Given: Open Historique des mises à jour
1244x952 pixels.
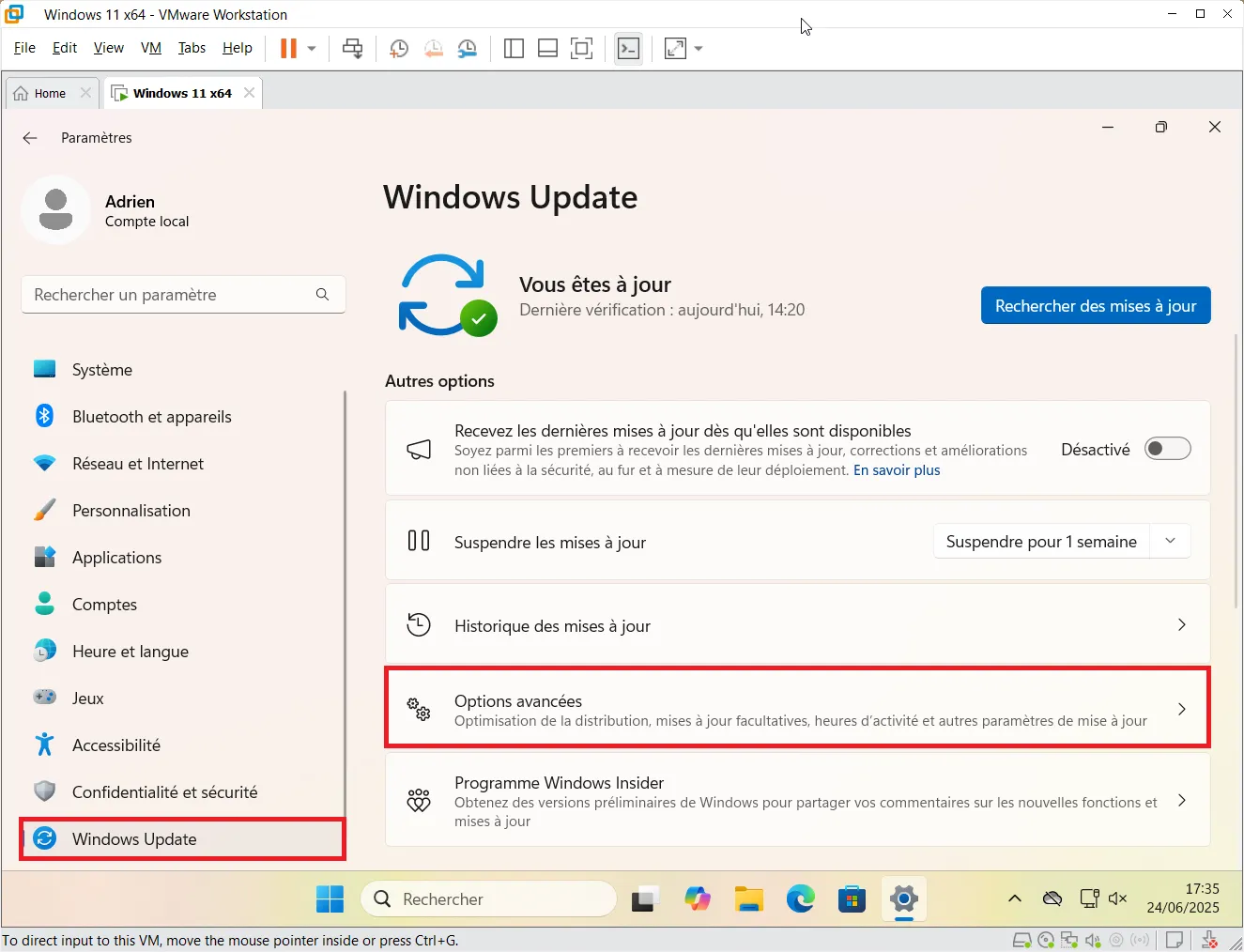Looking at the screenshot, I should point(798,625).
